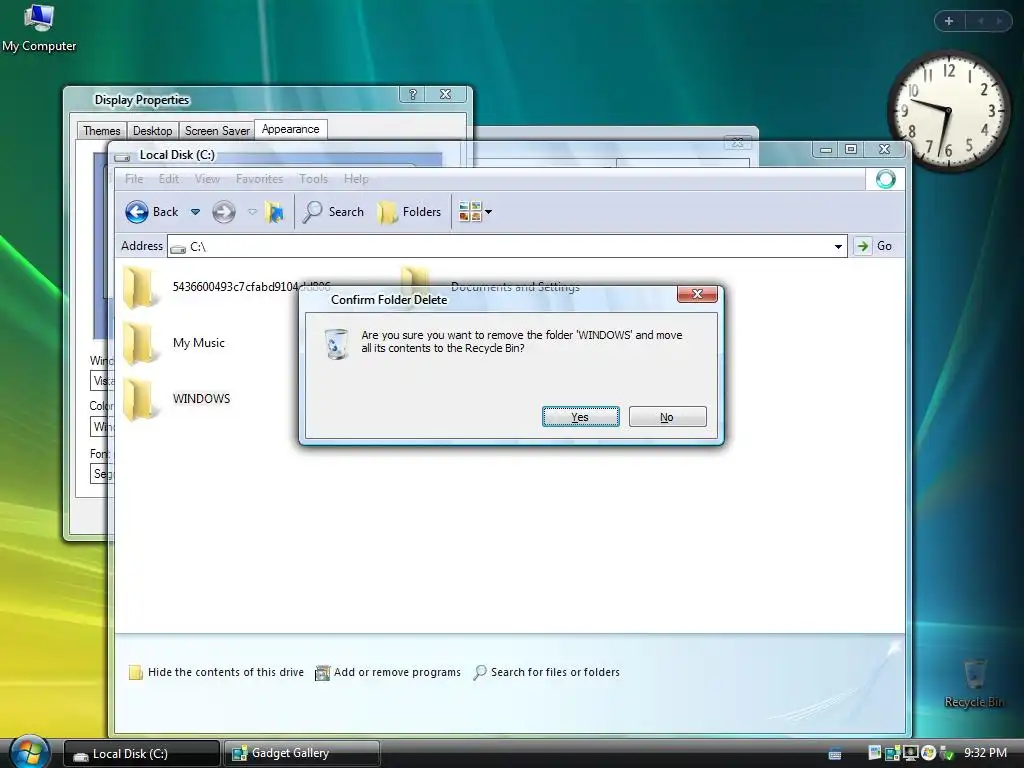Click the sidebar next gadgets arrow
This screenshot has height=768, width=1024.
(999, 21)
